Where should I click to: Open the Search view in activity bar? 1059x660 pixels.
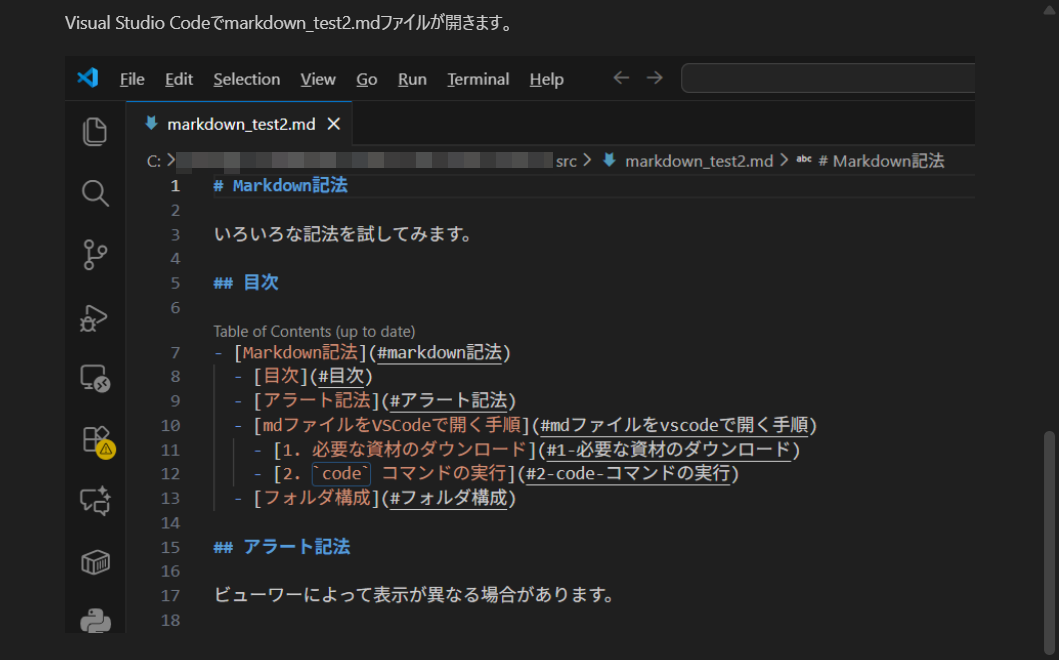tap(95, 194)
